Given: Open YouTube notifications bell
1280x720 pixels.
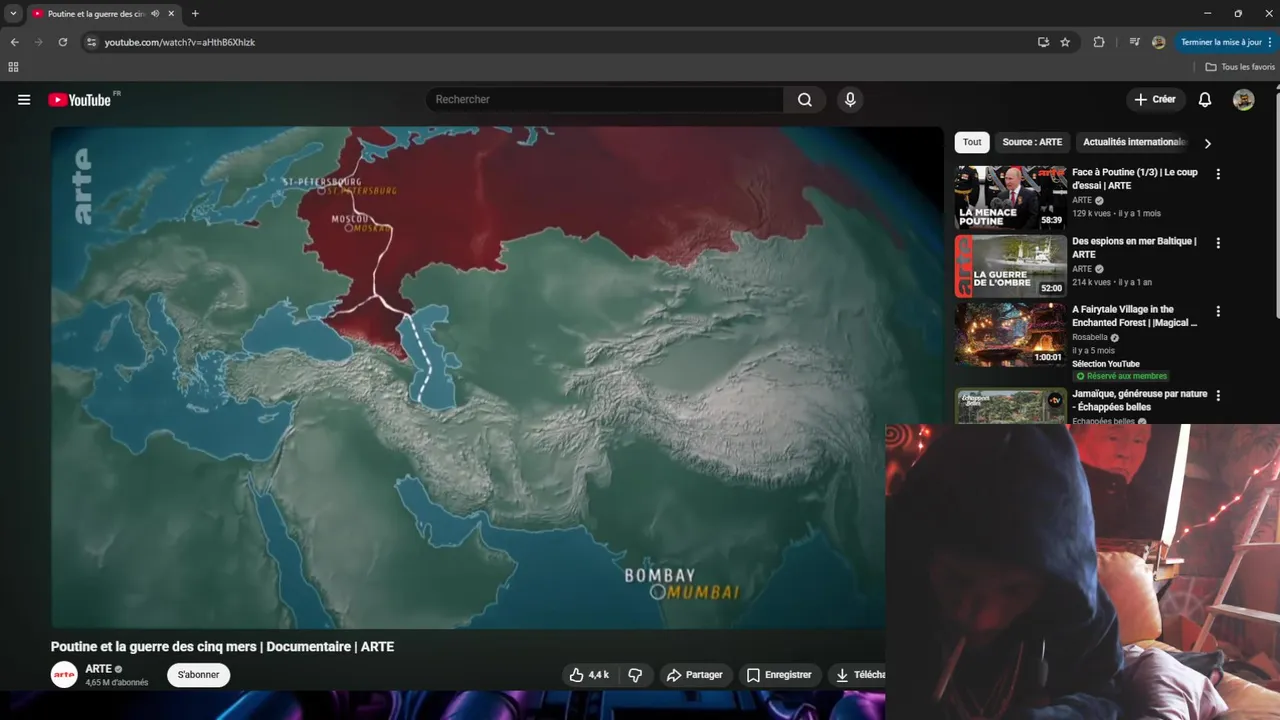Looking at the screenshot, I should click(x=1205, y=100).
